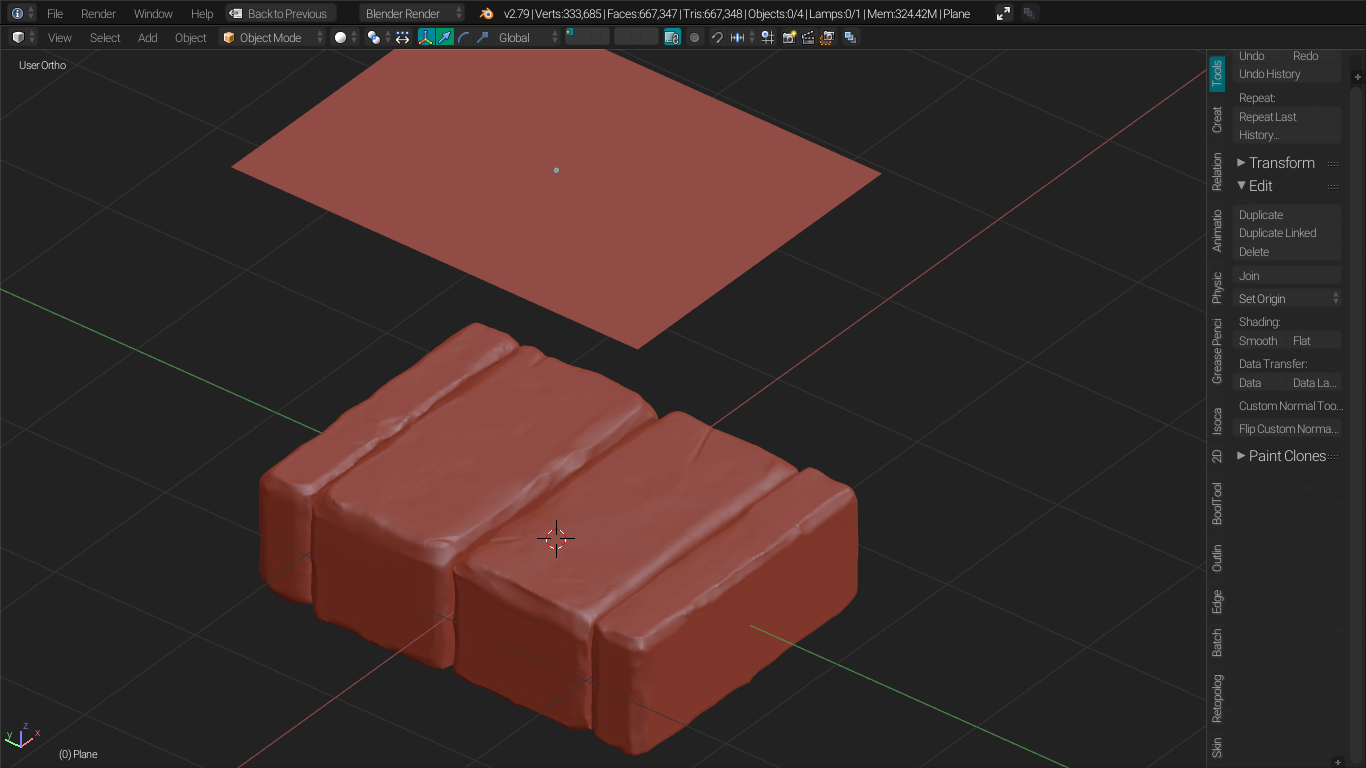Open the repeat History... list
Viewport: 1366px width, 768px height.
[x=1287, y=135]
